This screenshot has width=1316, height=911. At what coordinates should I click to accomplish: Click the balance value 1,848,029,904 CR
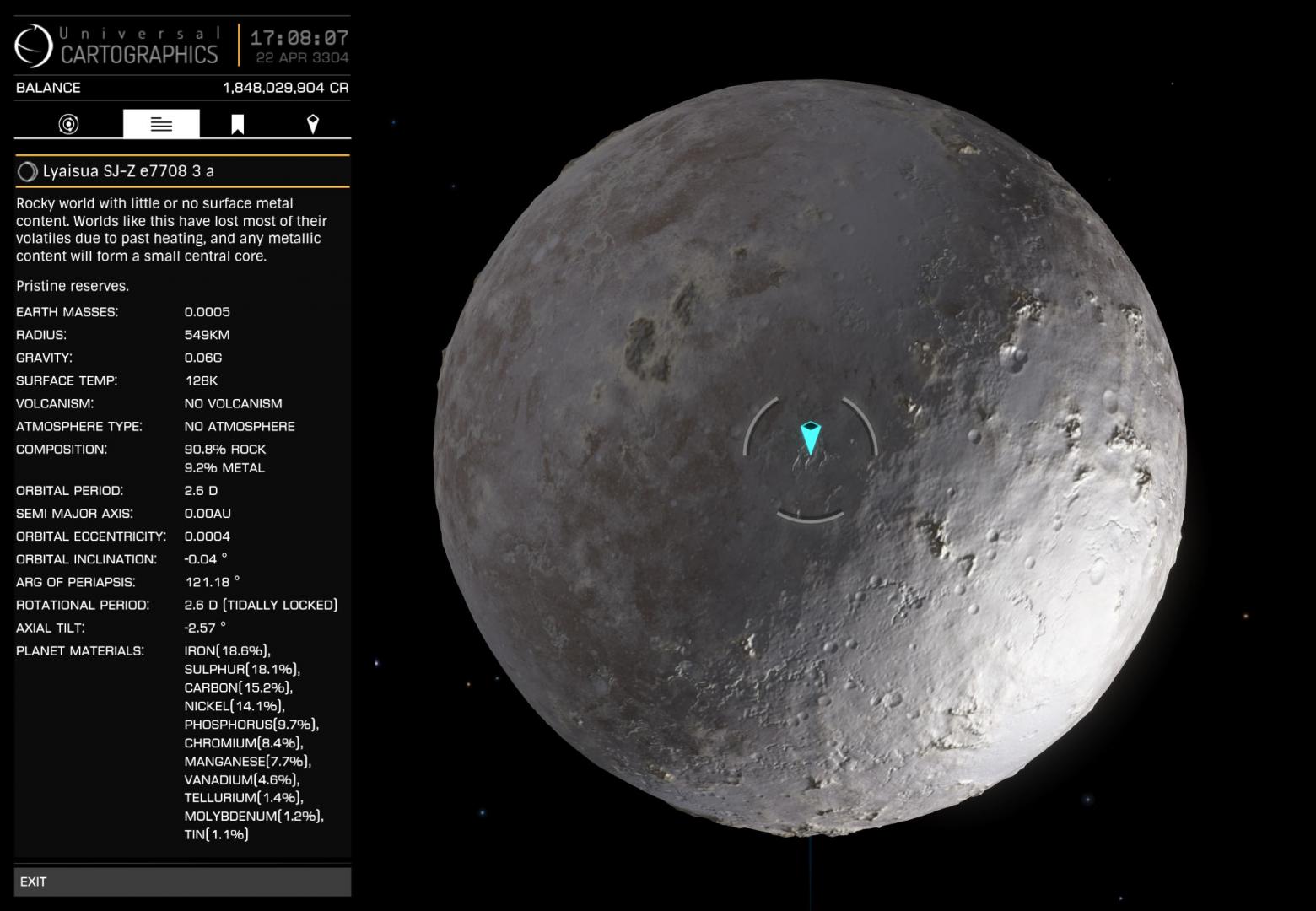point(285,88)
